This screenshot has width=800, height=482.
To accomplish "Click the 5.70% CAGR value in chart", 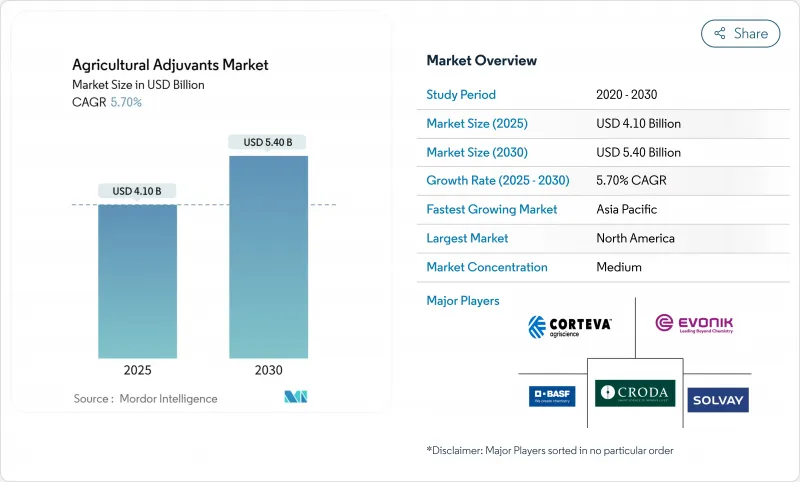I will tap(125, 102).
